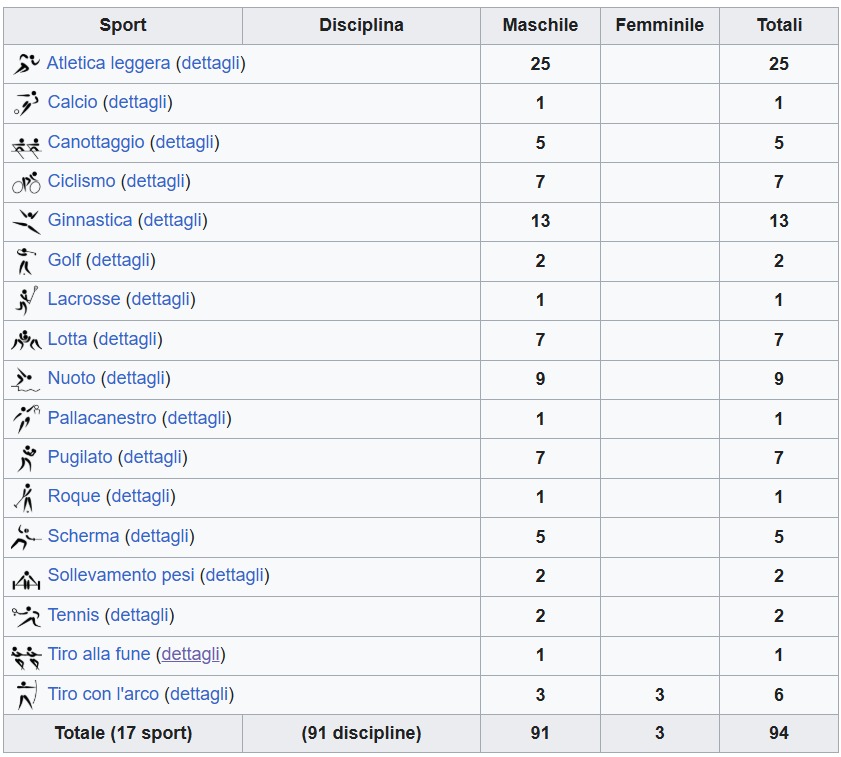This screenshot has height=757, width=841.
Task: Open dettagli link next to Tennis
Action: coord(140,615)
